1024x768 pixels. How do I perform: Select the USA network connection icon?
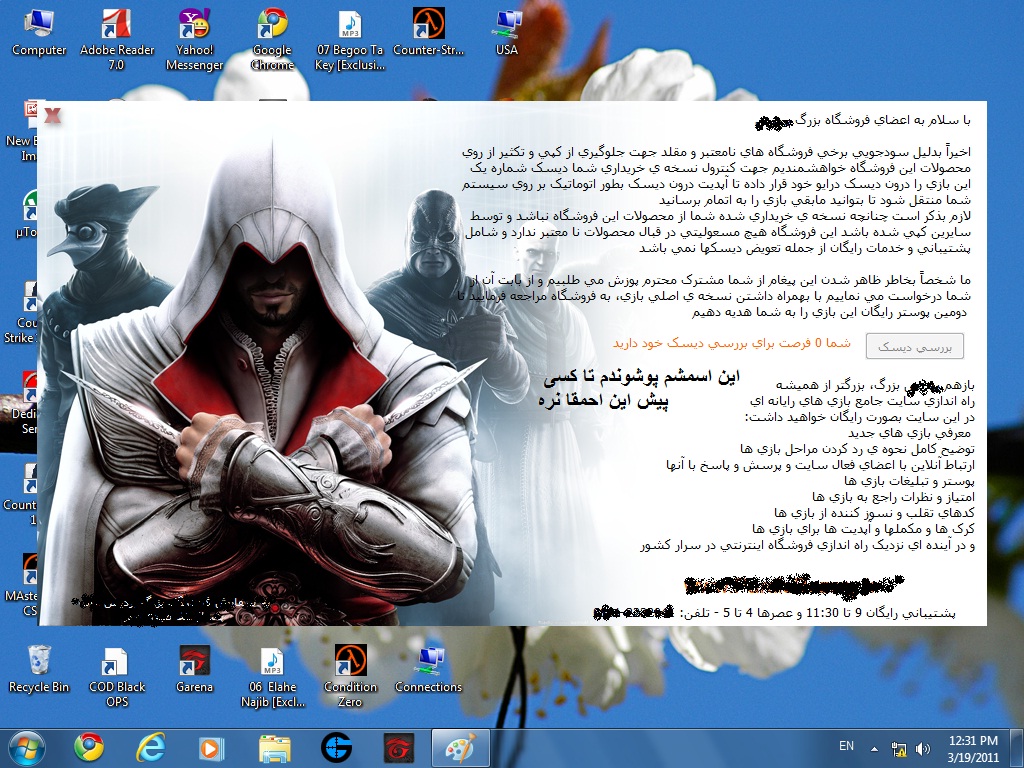507,33
